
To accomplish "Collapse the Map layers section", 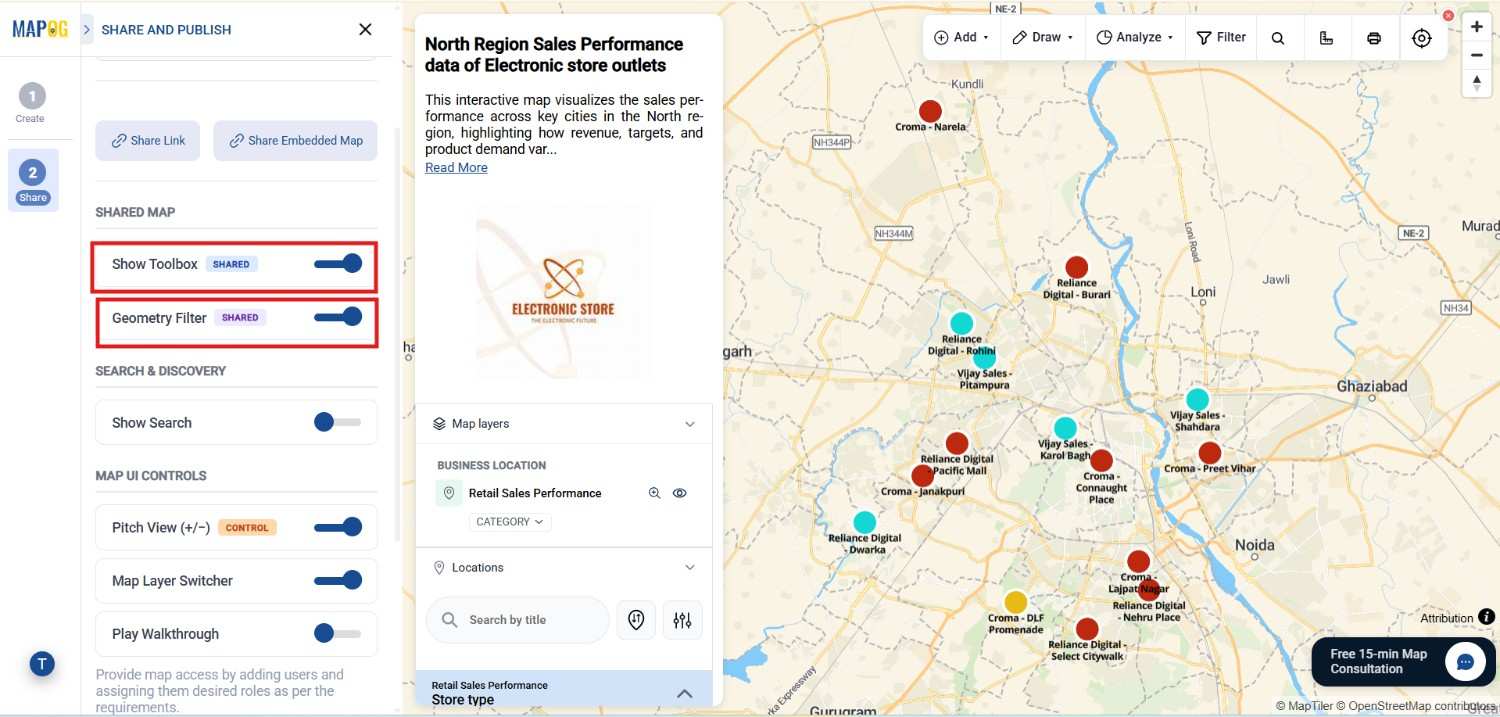I will [690, 424].
